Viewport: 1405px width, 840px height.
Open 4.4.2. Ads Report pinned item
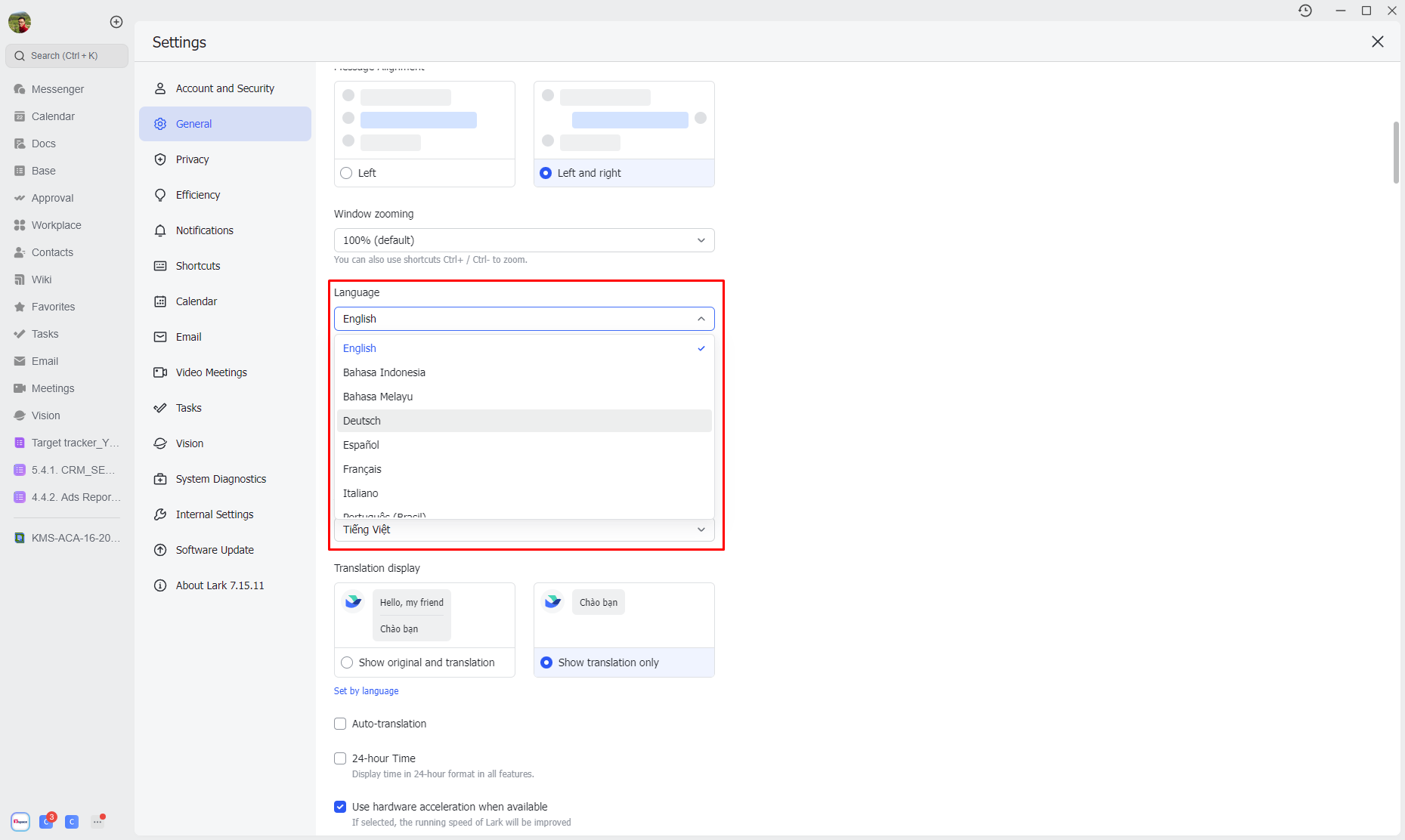coord(67,497)
